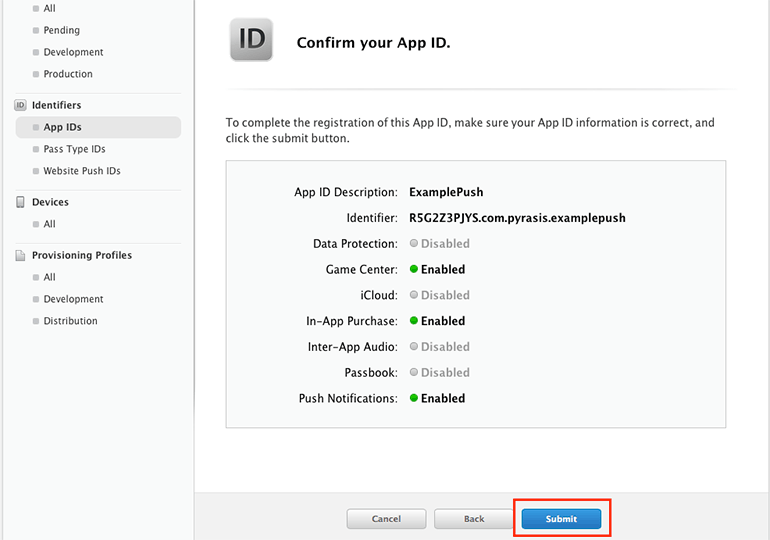Click the gray Data Protection status dot

414,243
